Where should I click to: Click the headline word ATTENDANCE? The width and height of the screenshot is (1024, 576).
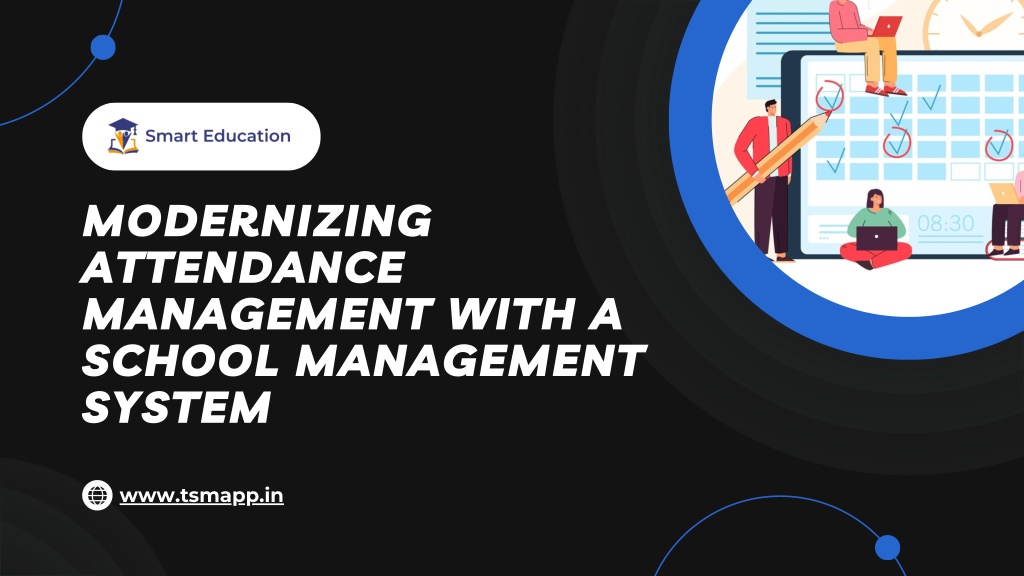tap(244, 267)
